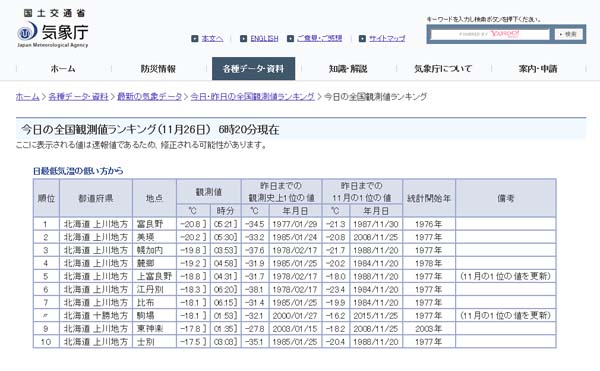Click the arrow icon beside ご意見・ご感想
The width and height of the screenshot is (600, 371).
290,38
